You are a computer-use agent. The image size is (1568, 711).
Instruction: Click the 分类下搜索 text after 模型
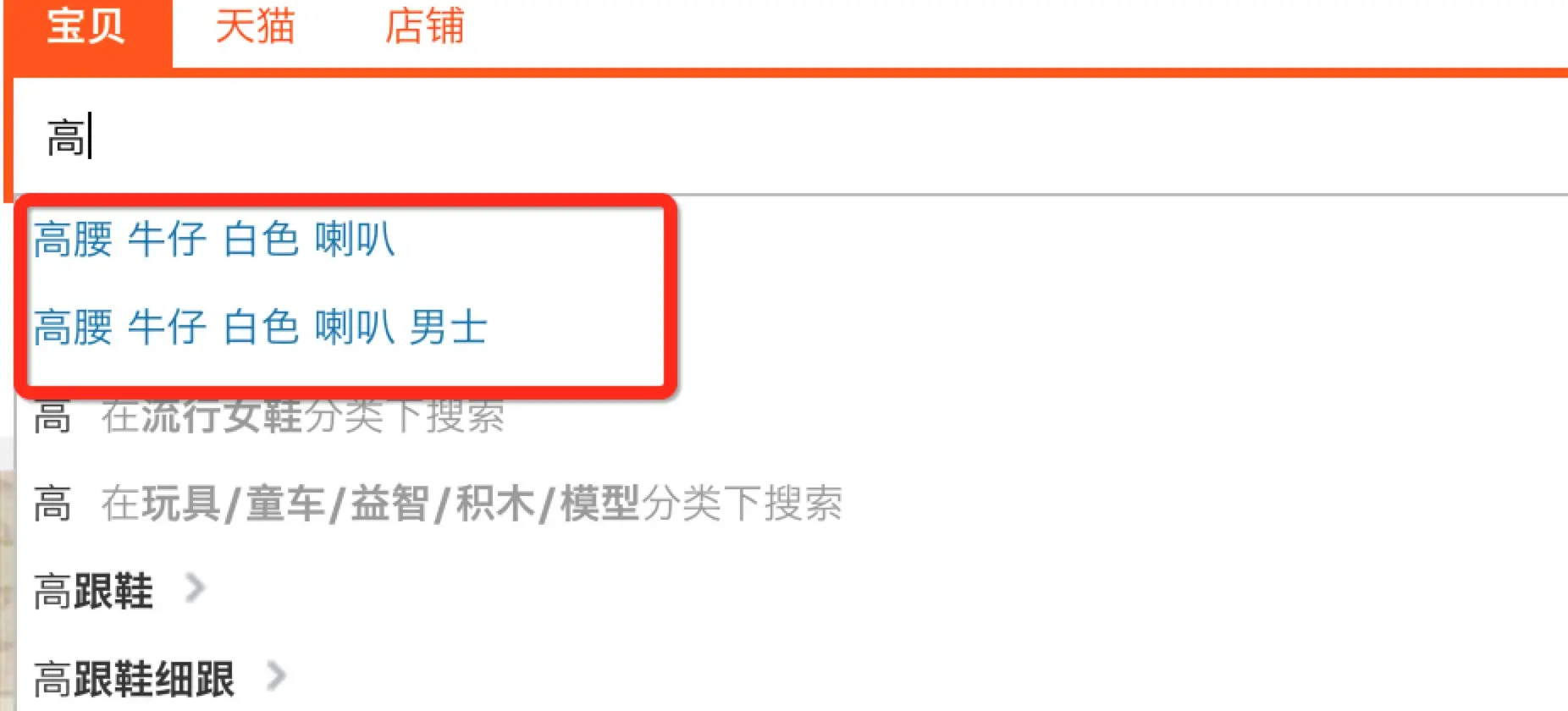pyautogui.click(x=742, y=504)
